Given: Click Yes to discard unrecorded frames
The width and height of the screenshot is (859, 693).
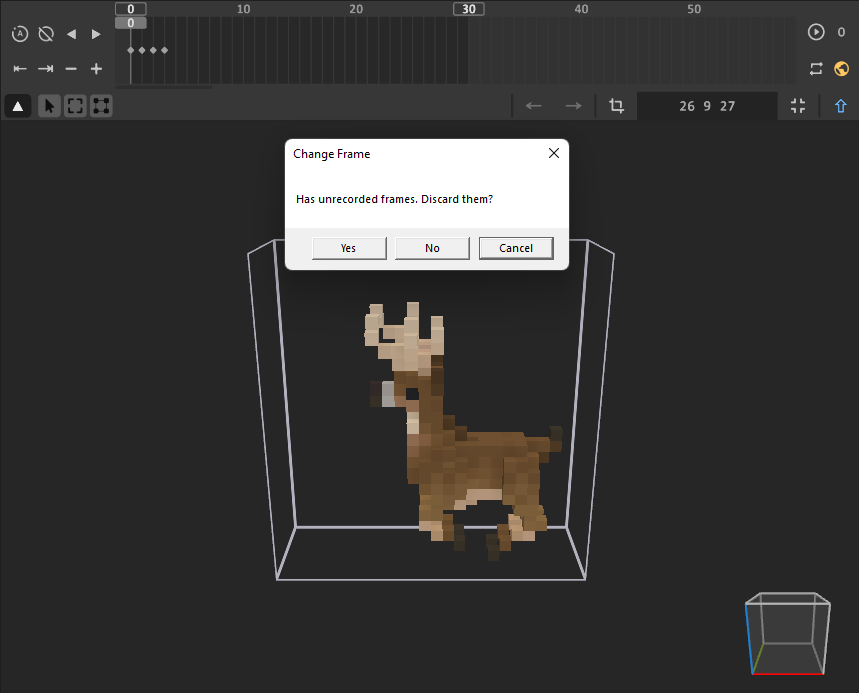Looking at the screenshot, I should coord(349,248).
